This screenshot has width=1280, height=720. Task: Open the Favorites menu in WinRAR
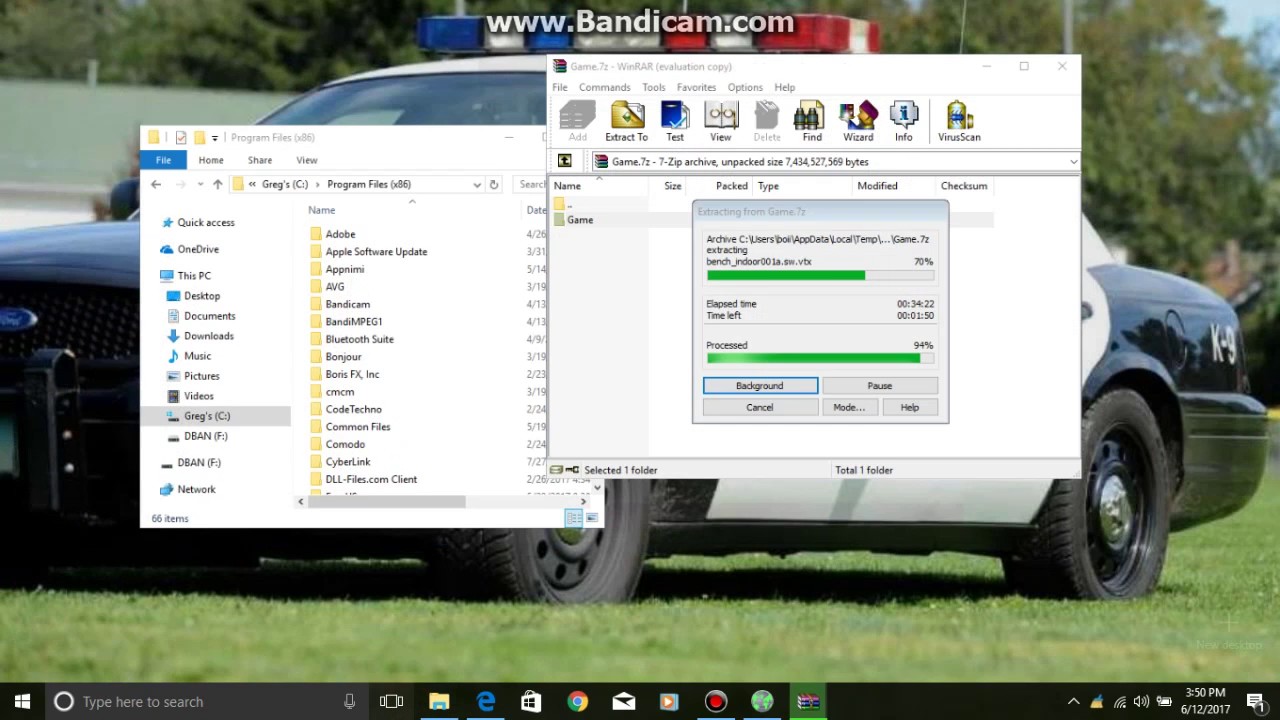pyautogui.click(x=696, y=87)
